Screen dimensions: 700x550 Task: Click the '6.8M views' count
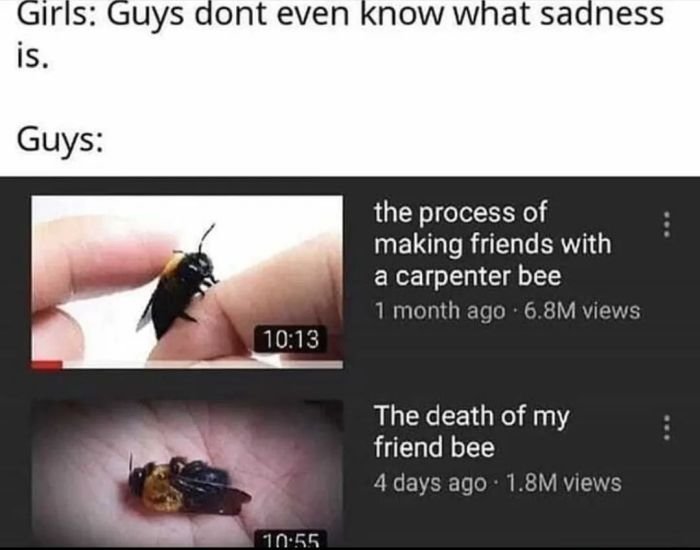pyautogui.click(x=582, y=311)
